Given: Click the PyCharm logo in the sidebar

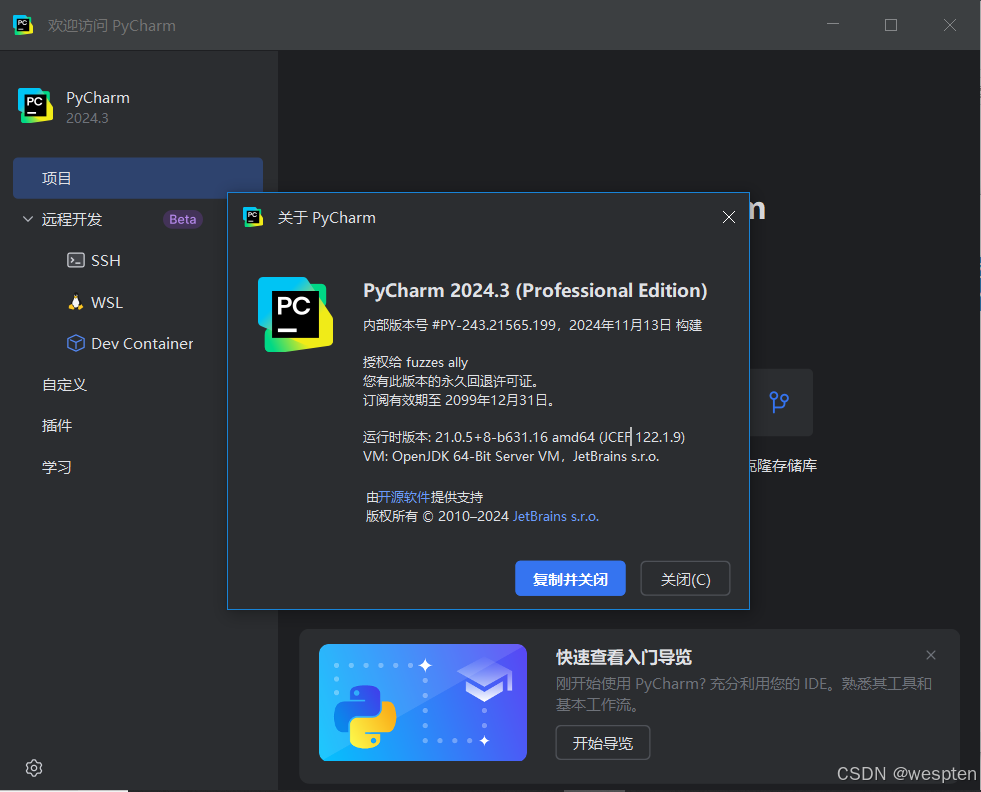Looking at the screenshot, I should (x=35, y=105).
